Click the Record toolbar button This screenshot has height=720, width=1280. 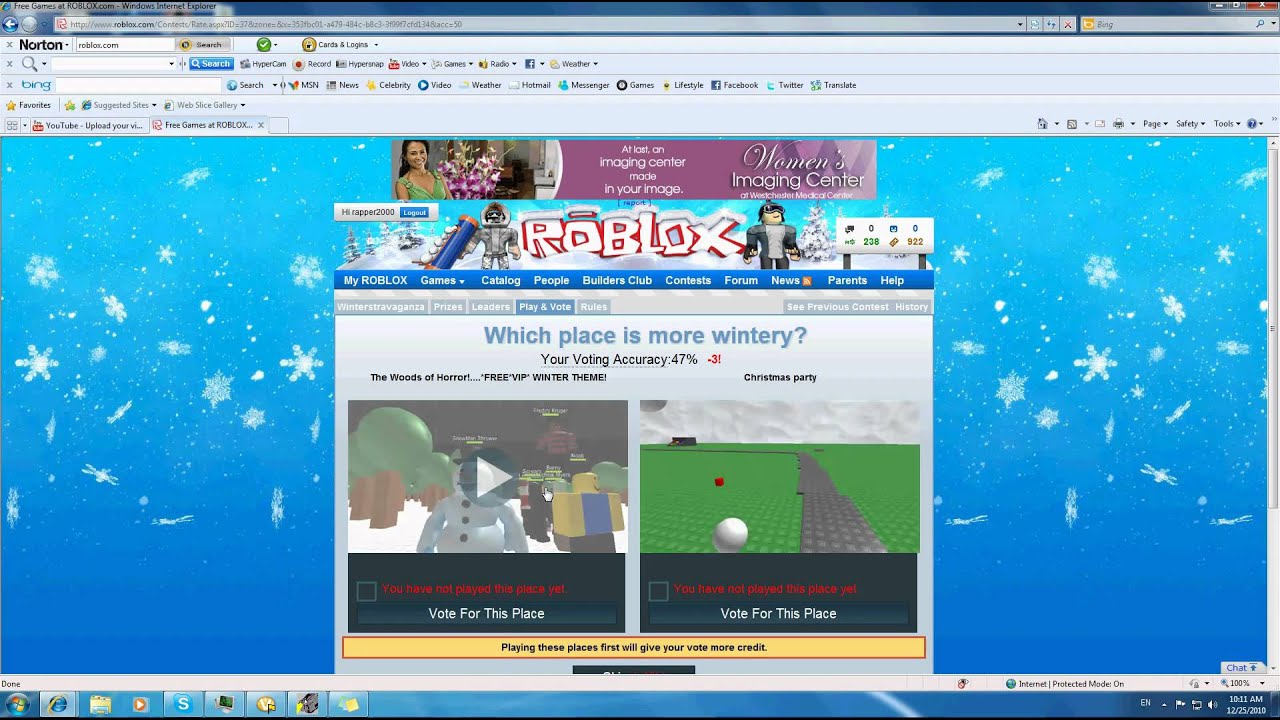click(x=312, y=64)
